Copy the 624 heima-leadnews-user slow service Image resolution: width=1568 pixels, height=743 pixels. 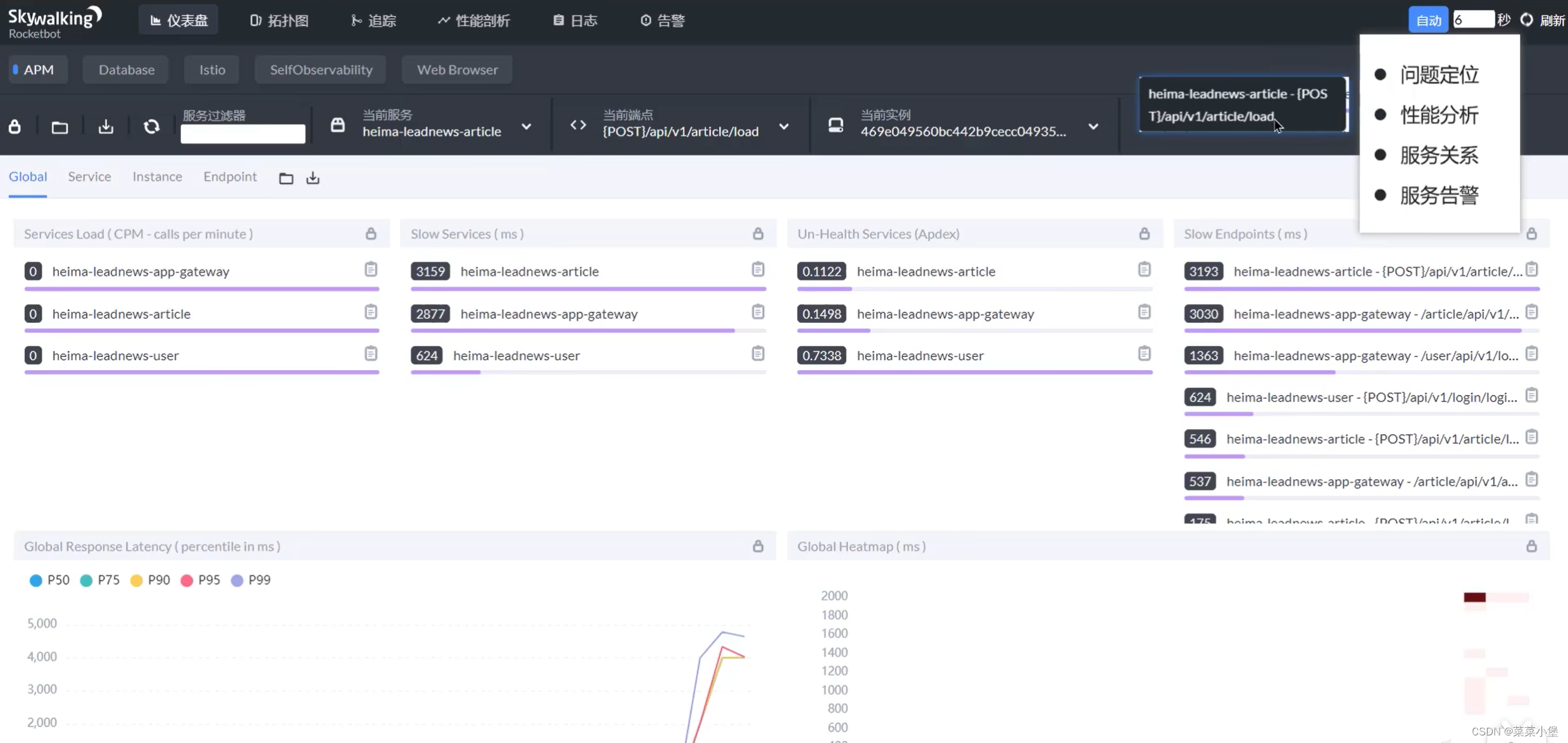pyautogui.click(x=758, y=354)
